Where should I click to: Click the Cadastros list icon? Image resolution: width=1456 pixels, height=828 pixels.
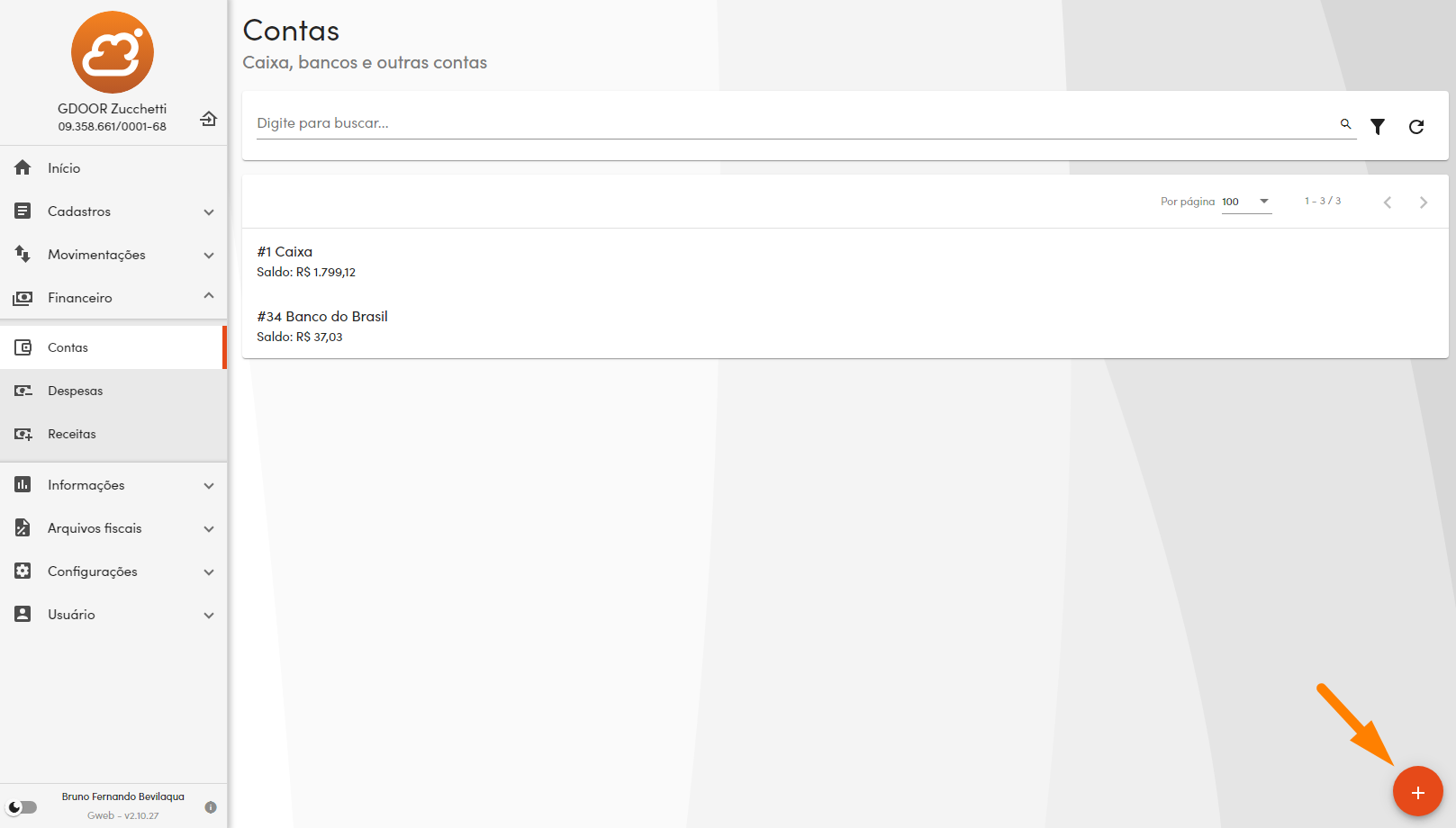point(23,211)
